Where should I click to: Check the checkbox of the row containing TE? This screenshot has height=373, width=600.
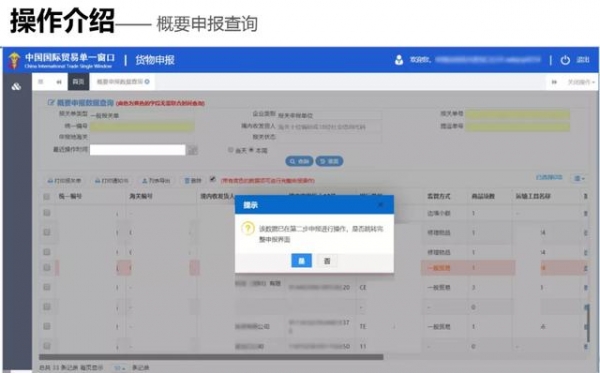coord(47,326)
